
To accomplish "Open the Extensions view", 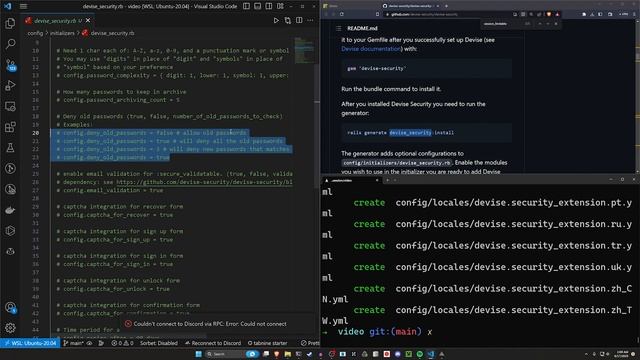I will [10, 127].
